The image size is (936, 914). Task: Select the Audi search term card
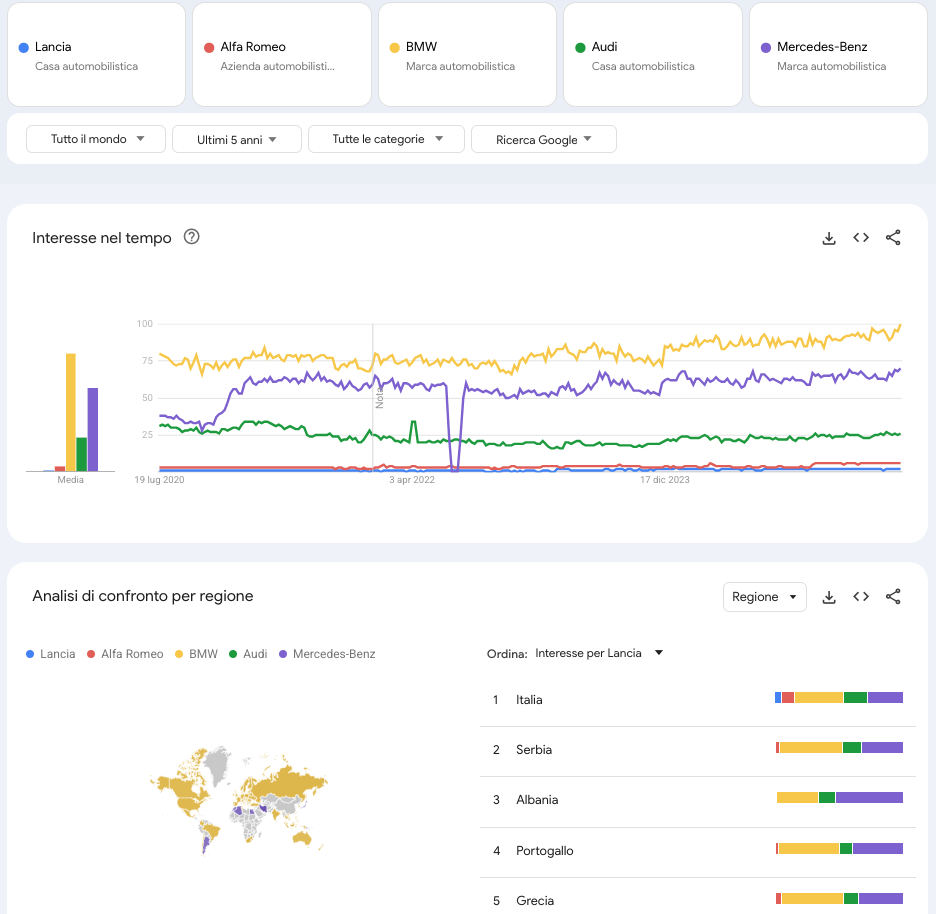[653, 54]
